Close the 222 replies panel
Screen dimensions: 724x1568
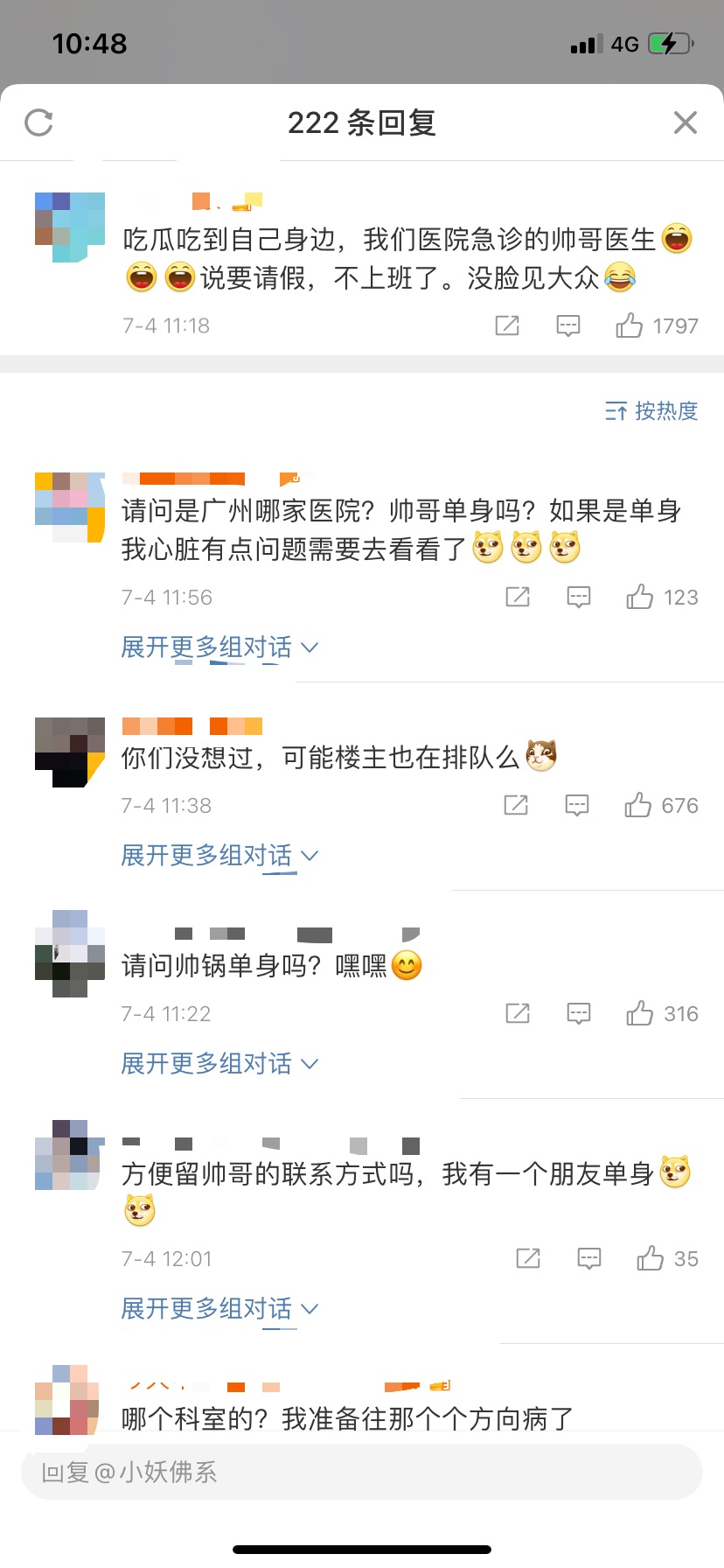tap(686, 122)
